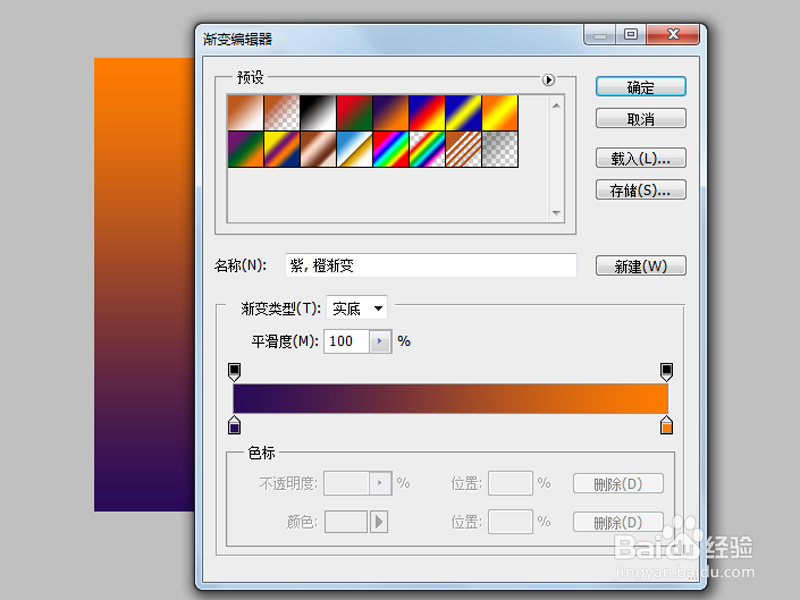Image resolution: width=800 pixels, height=600 pixels.
Task: Click the gradient name field showing 紫,橙渐变
Action: pos(430,265)
